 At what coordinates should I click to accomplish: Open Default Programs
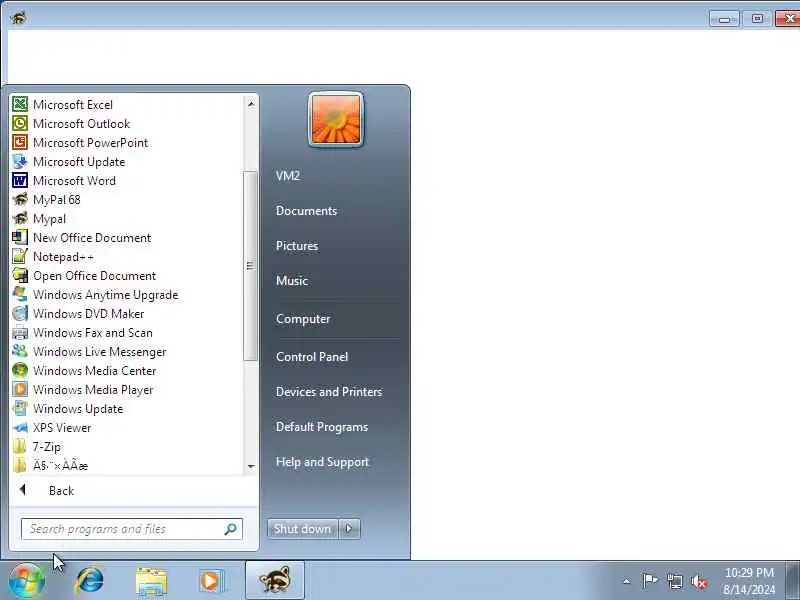point(321,427)
